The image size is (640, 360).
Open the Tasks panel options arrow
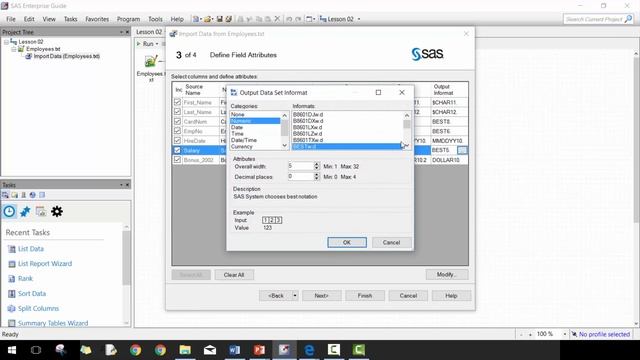121,185
